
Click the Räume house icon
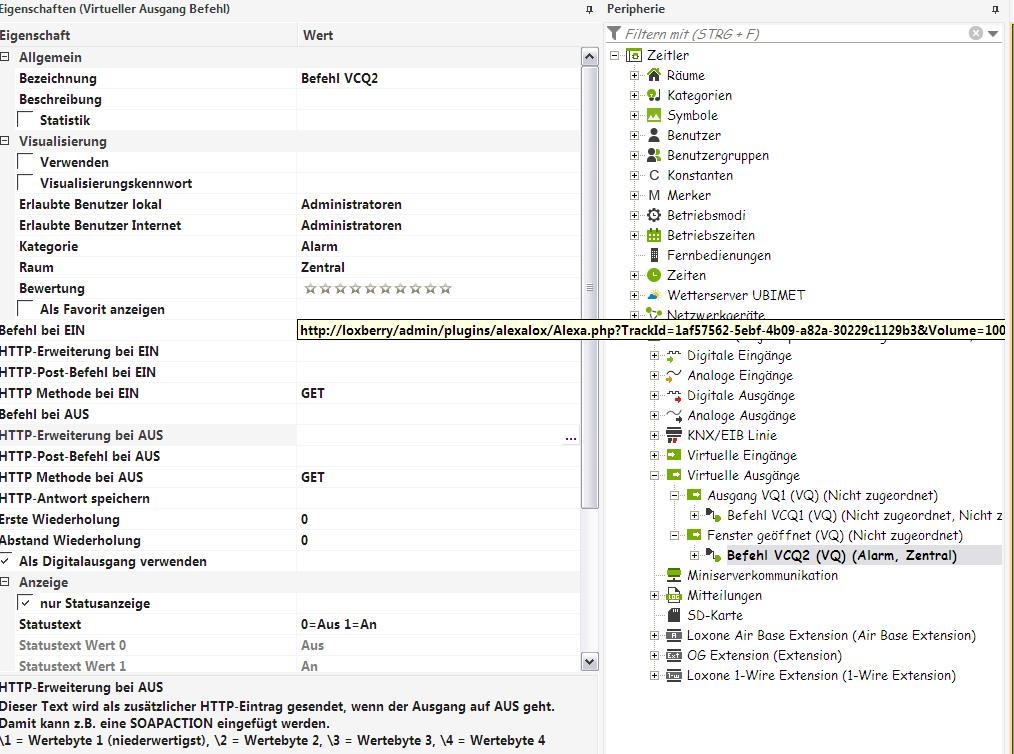(x=654, y=75)
